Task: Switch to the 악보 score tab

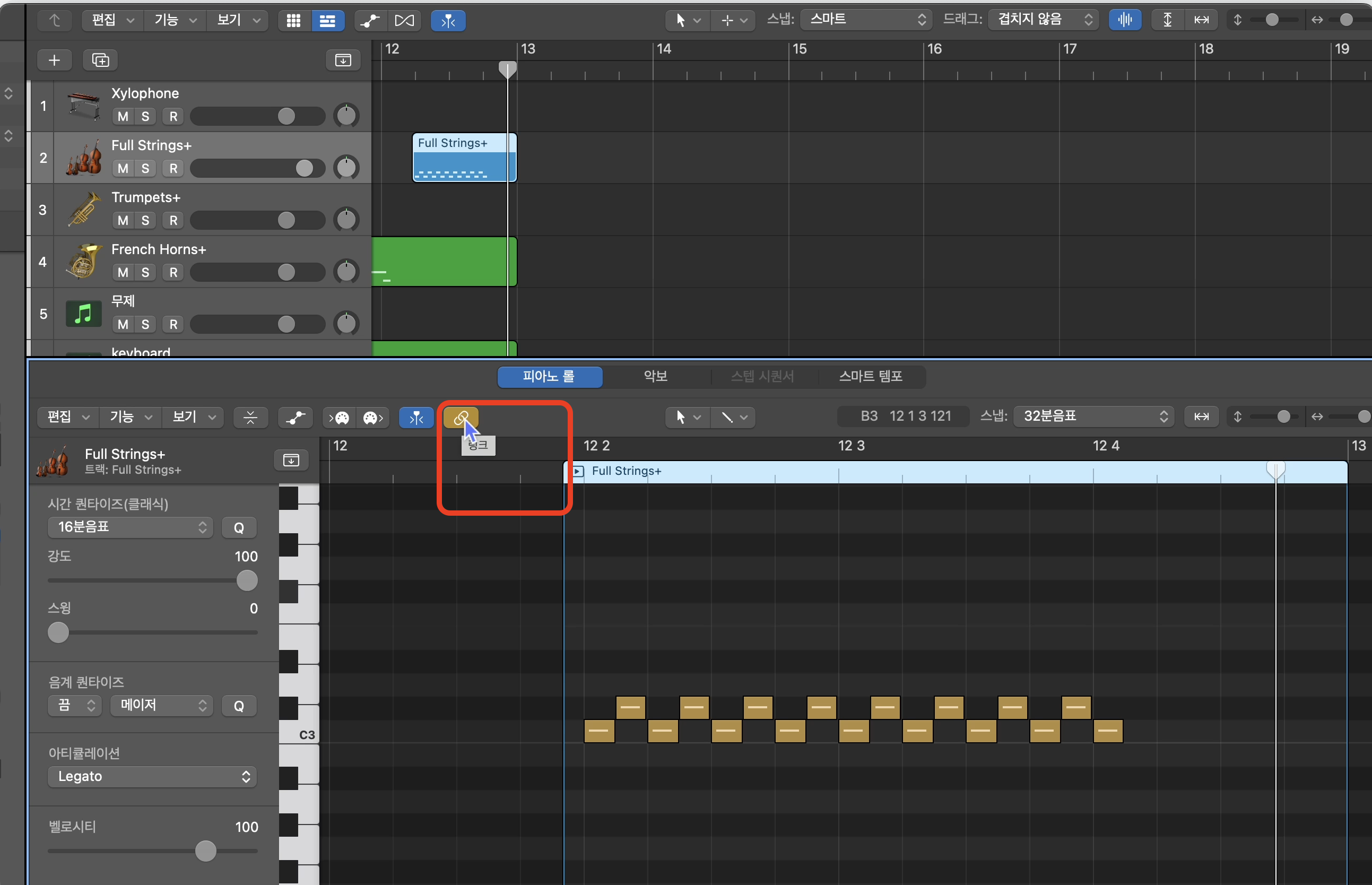Action: pos(656,376)
